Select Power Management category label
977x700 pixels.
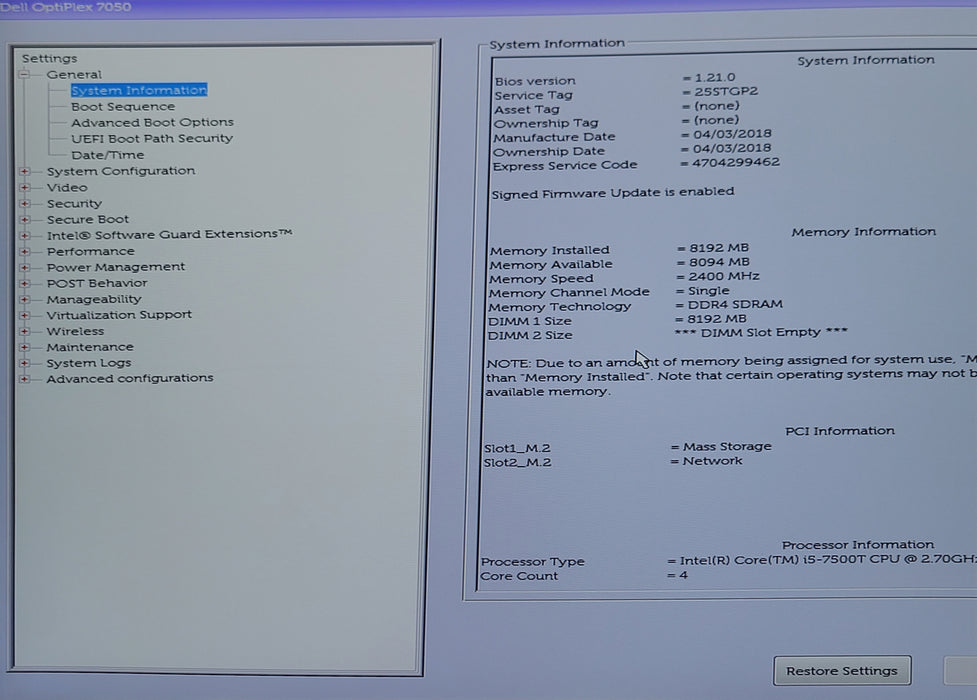pos(116,267)
